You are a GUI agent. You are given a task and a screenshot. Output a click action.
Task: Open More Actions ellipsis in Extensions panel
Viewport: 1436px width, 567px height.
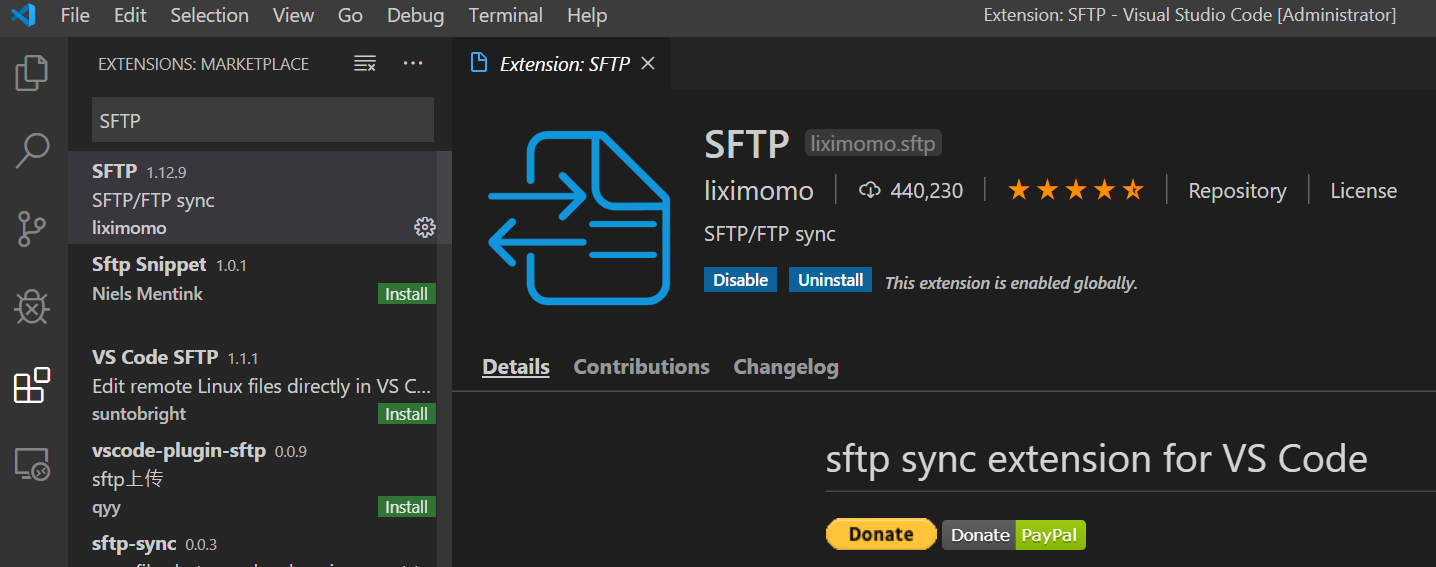[413, 64]
